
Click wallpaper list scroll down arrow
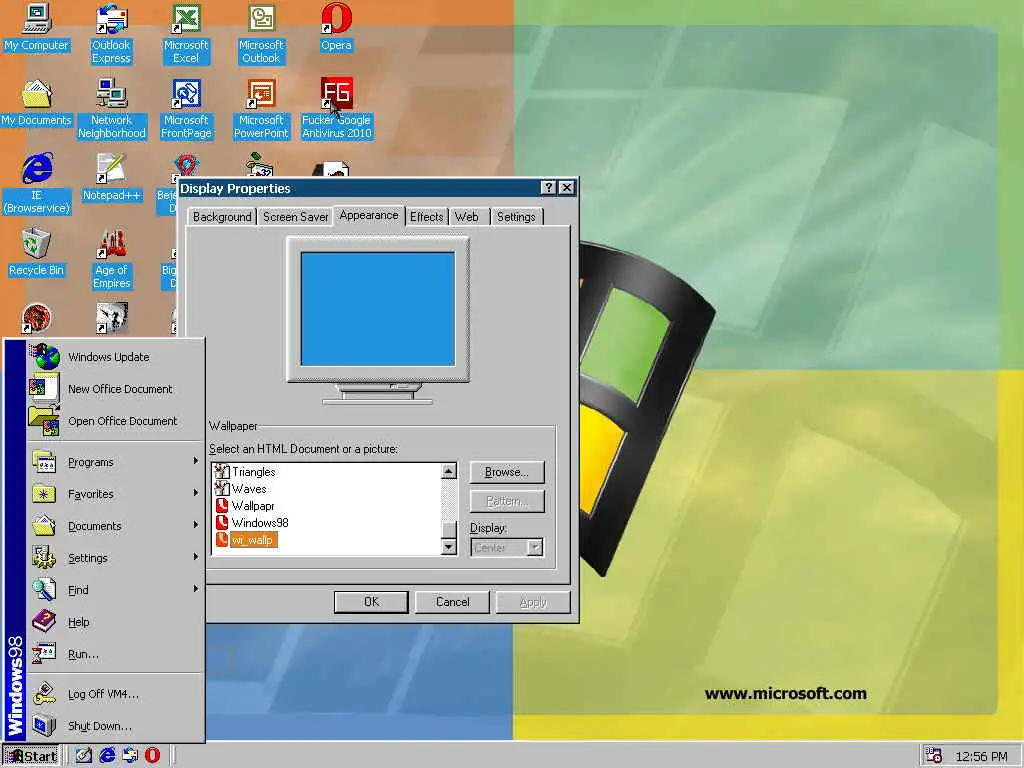(449, 547)
